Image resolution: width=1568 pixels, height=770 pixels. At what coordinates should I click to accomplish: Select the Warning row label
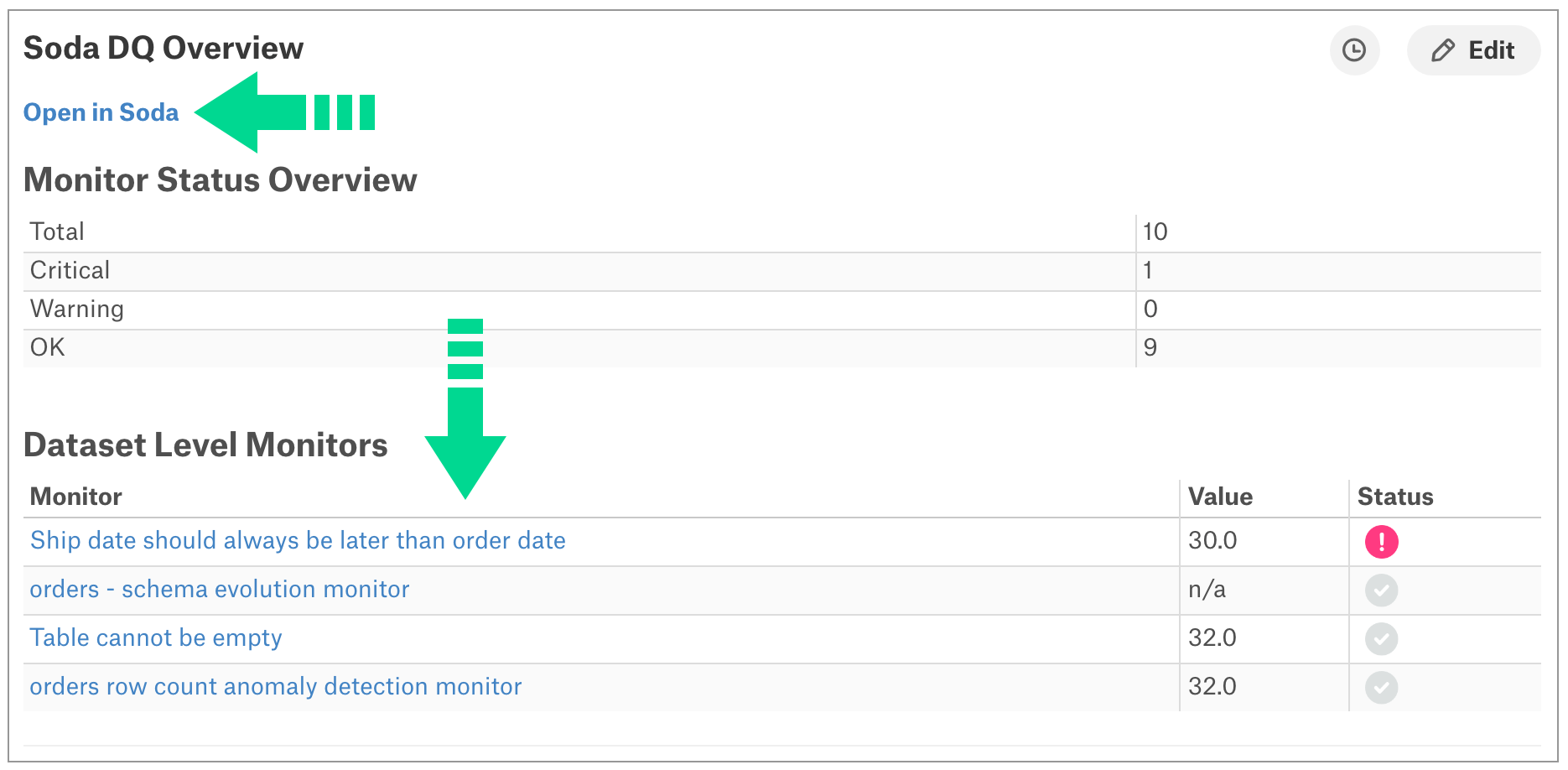(x=77, y=309)
